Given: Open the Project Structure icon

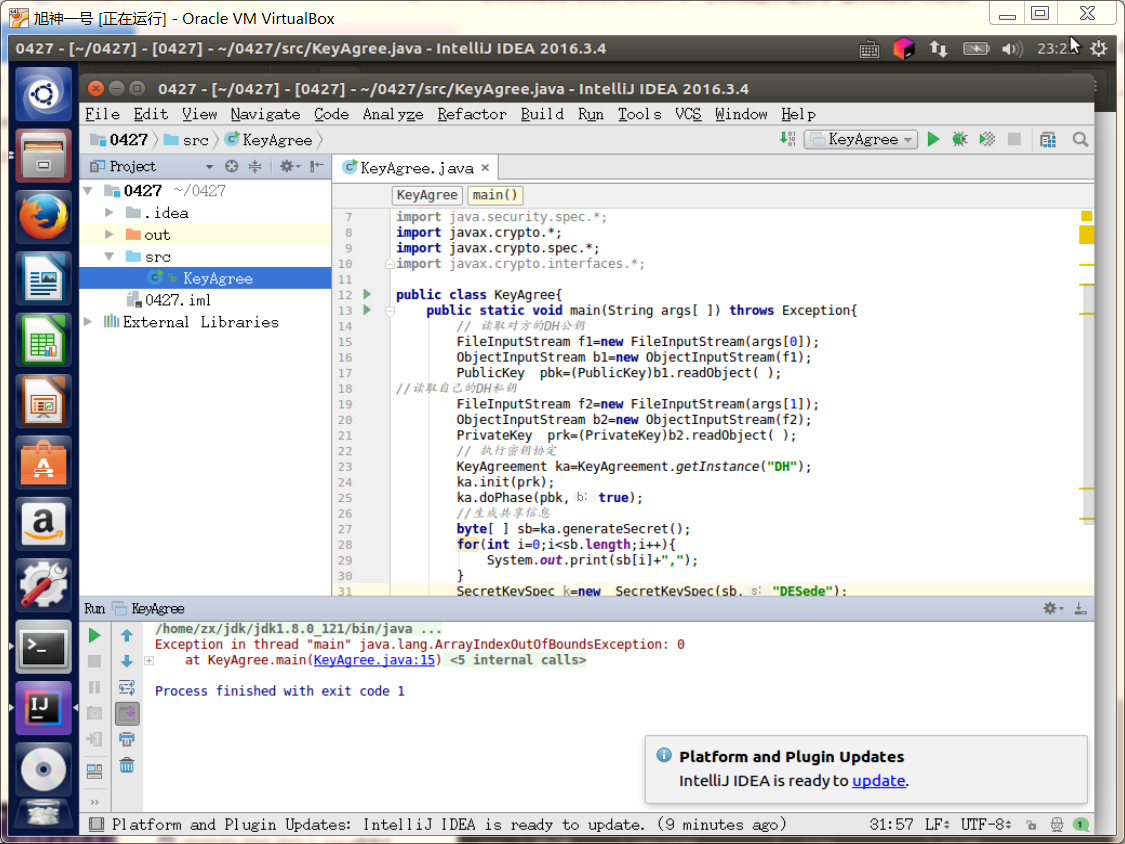Looking at the screenshot, I should (x=1048, y=139).
